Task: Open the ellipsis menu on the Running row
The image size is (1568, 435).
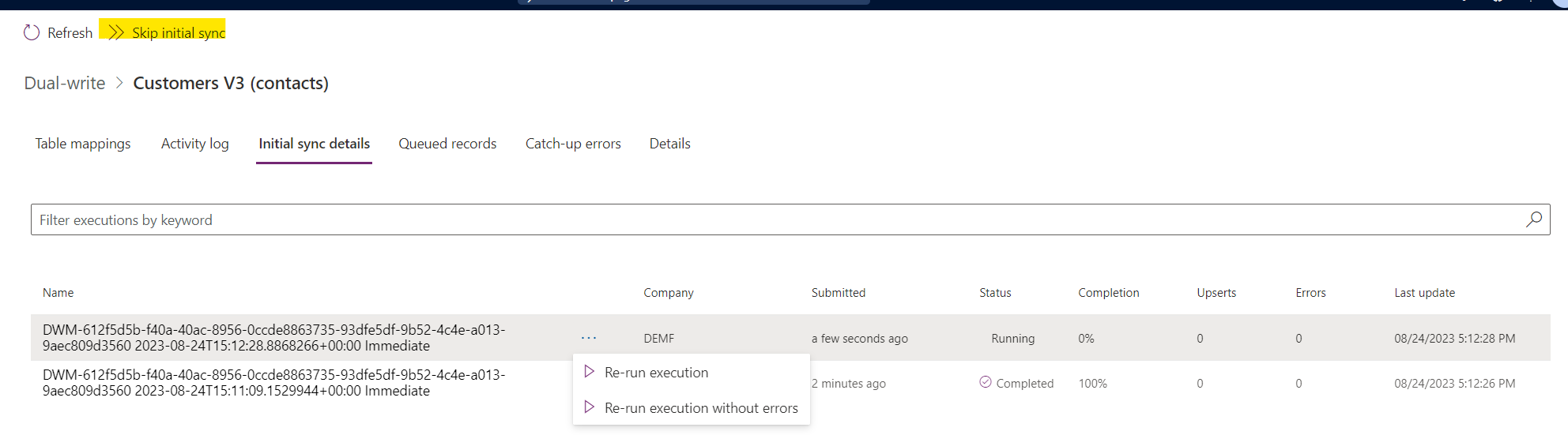Action: 589,338
